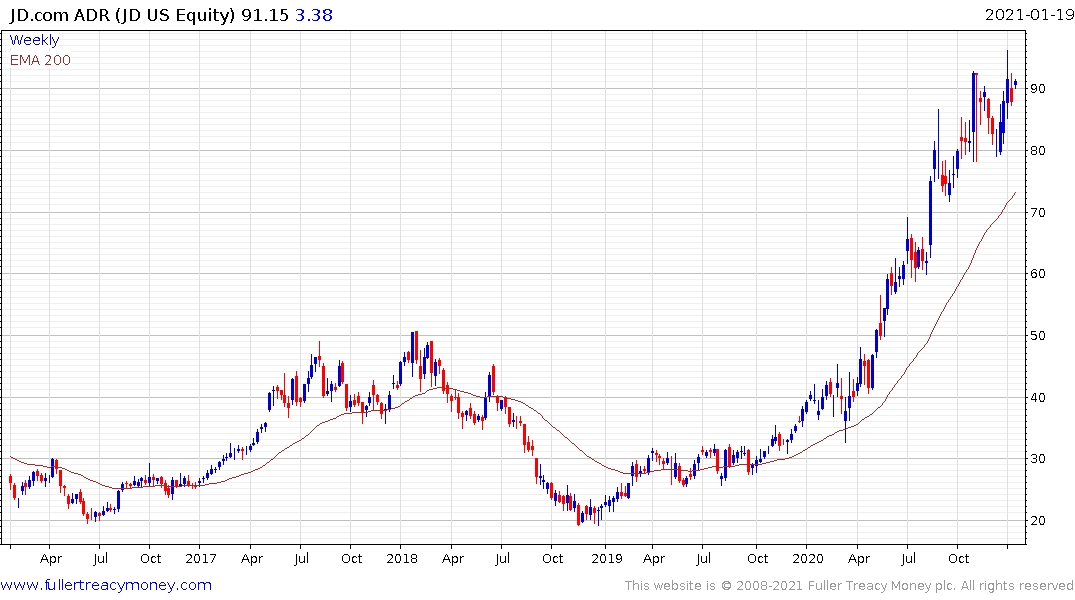Screen dimensions: 1075x600
Task: Click the 60 price axis label
Action: click(1038, 274)
